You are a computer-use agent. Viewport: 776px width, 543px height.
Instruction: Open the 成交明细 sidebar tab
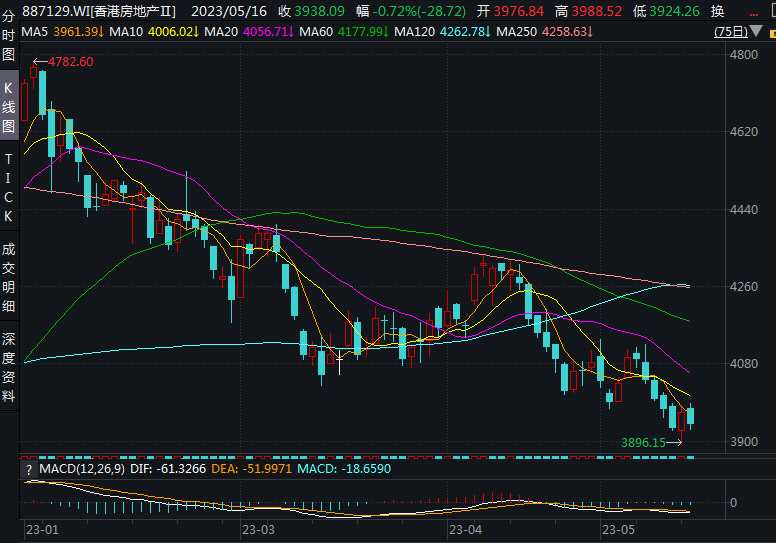[x=8, y=277]
